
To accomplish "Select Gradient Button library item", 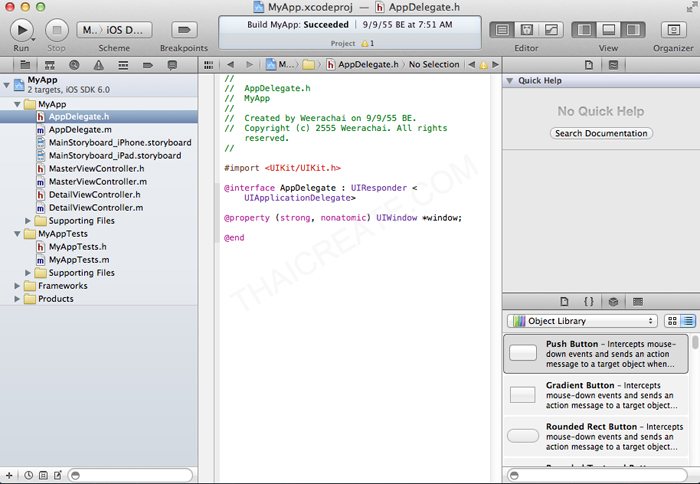I will 596,395.
